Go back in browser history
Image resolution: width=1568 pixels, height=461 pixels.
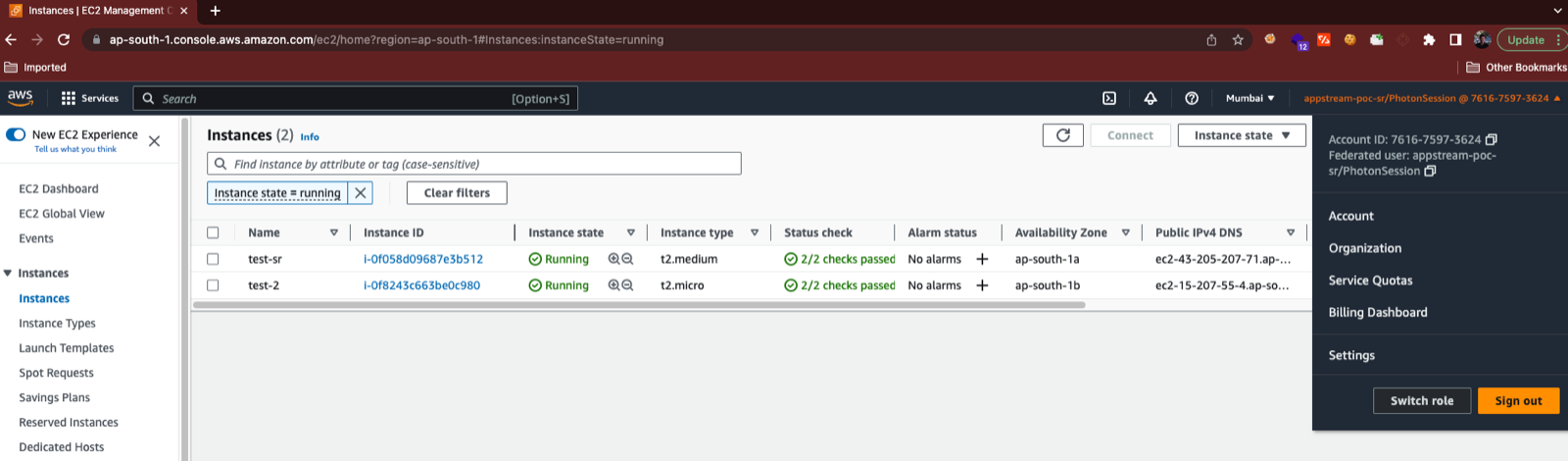[x=11, y=40]
